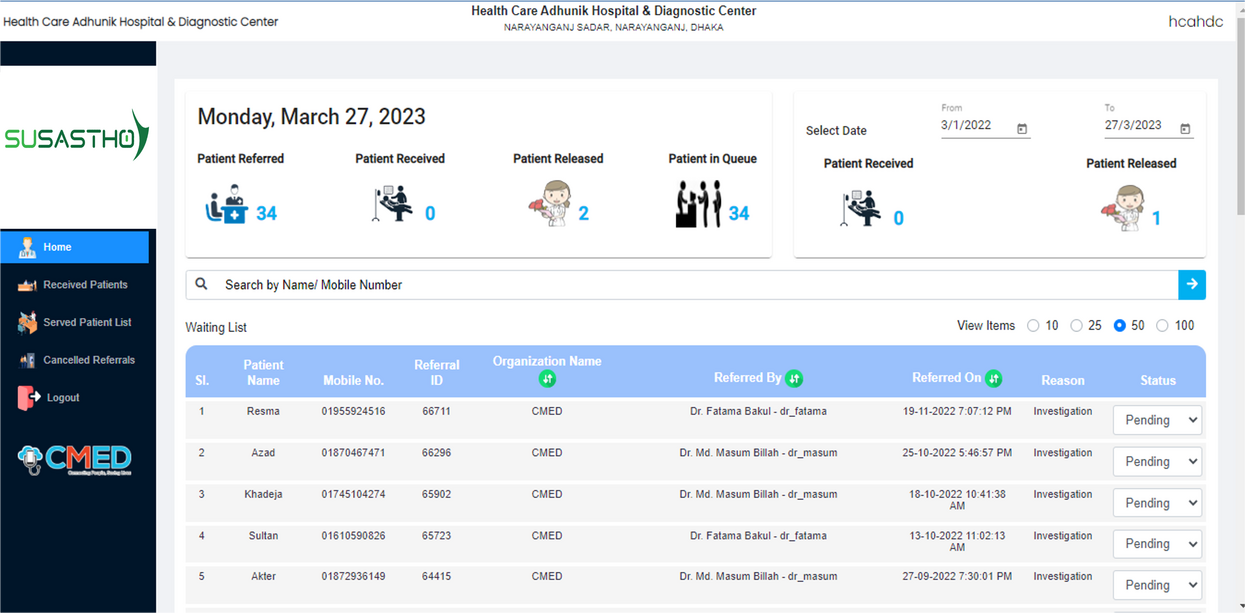Open the To date calendar picker
This screenshot has height=613, width=1246.
pos(1185,129)
